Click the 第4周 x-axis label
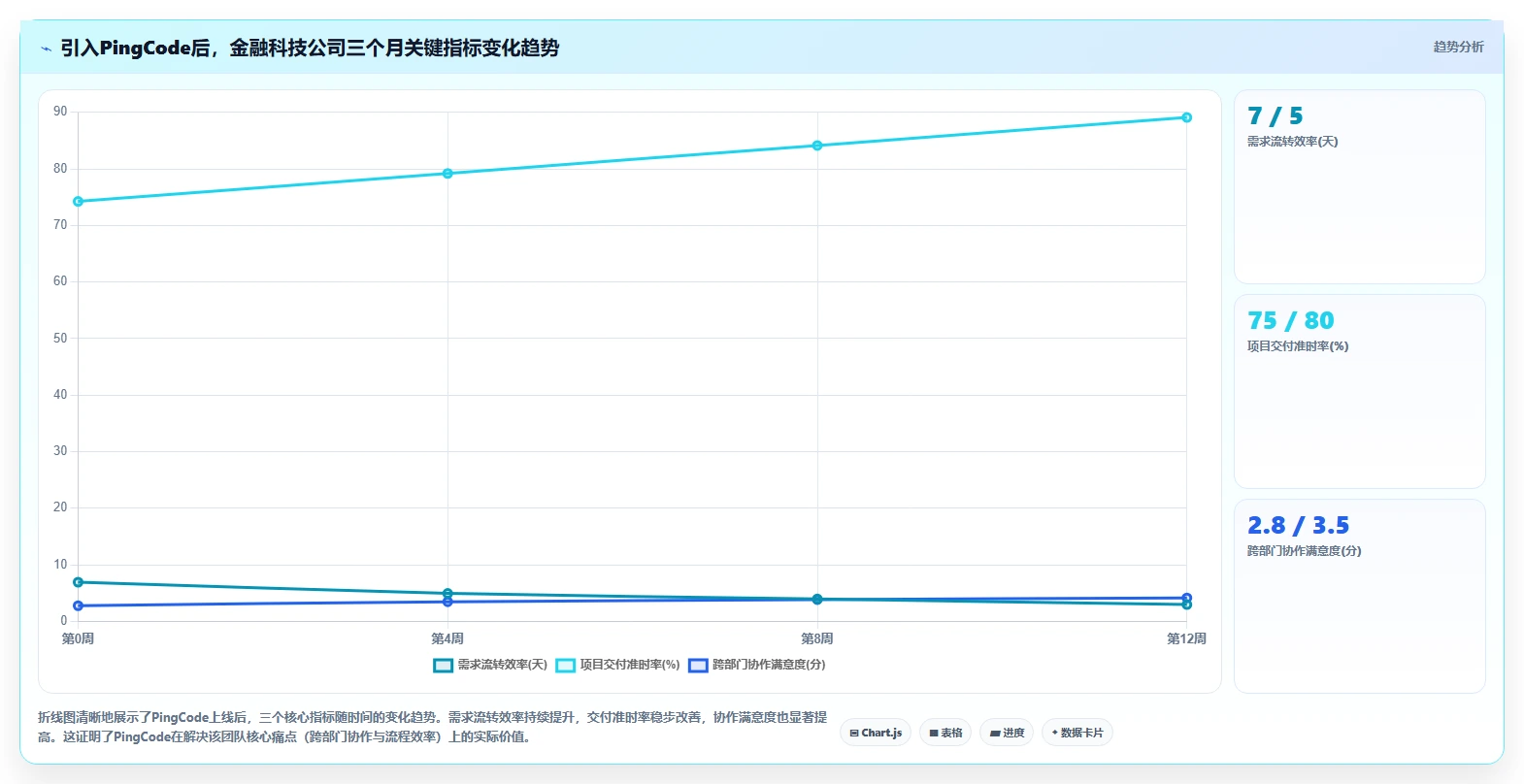Screen dimensions: 1524x784 coord(447,638)
